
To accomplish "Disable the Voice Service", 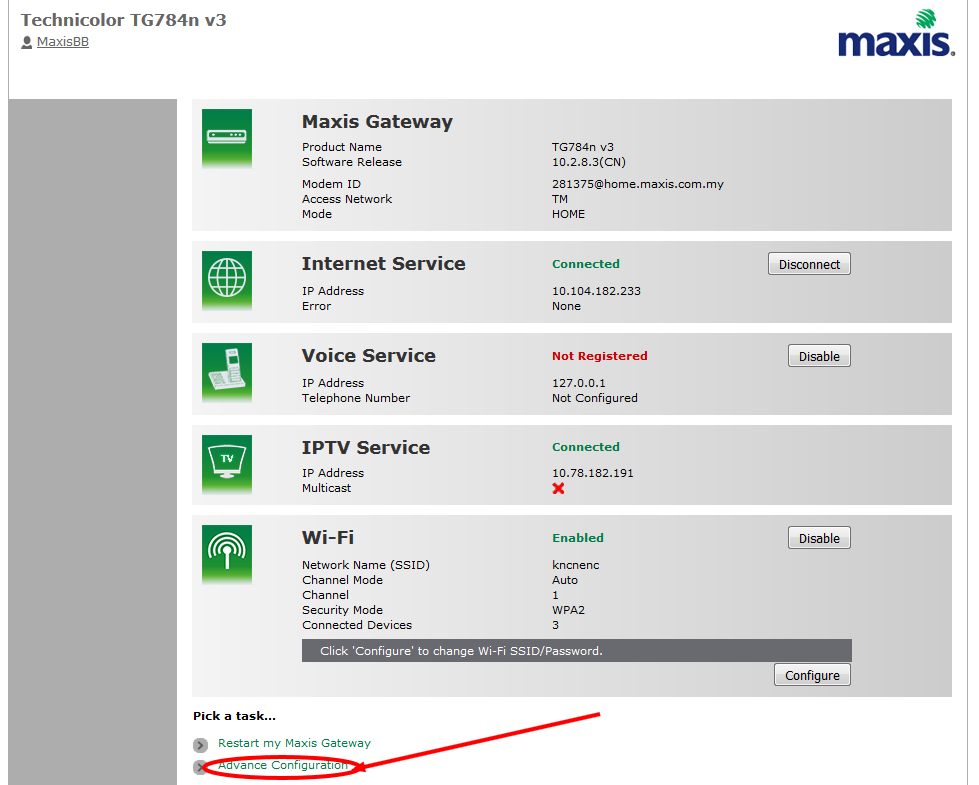I will pos(819,356).
